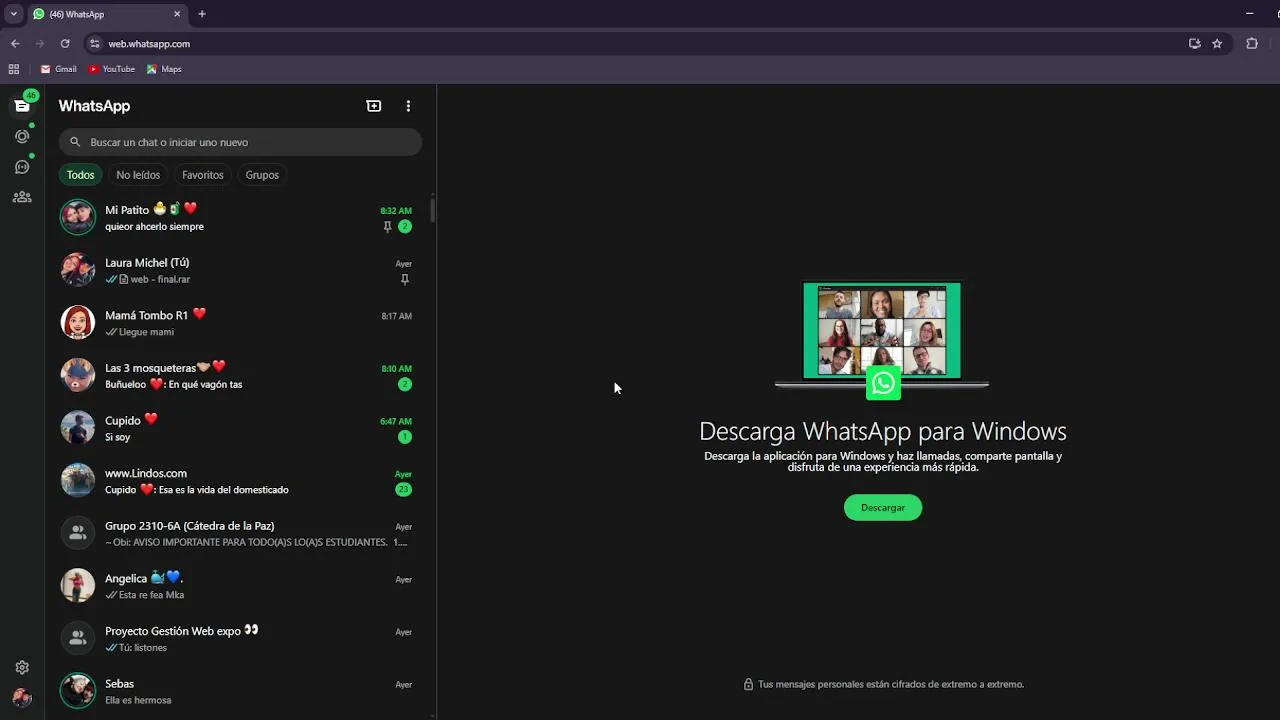This screenshot has width=1280, height=720.
Task: Open the tab search dropdown arrow
Action: [14, 14]
